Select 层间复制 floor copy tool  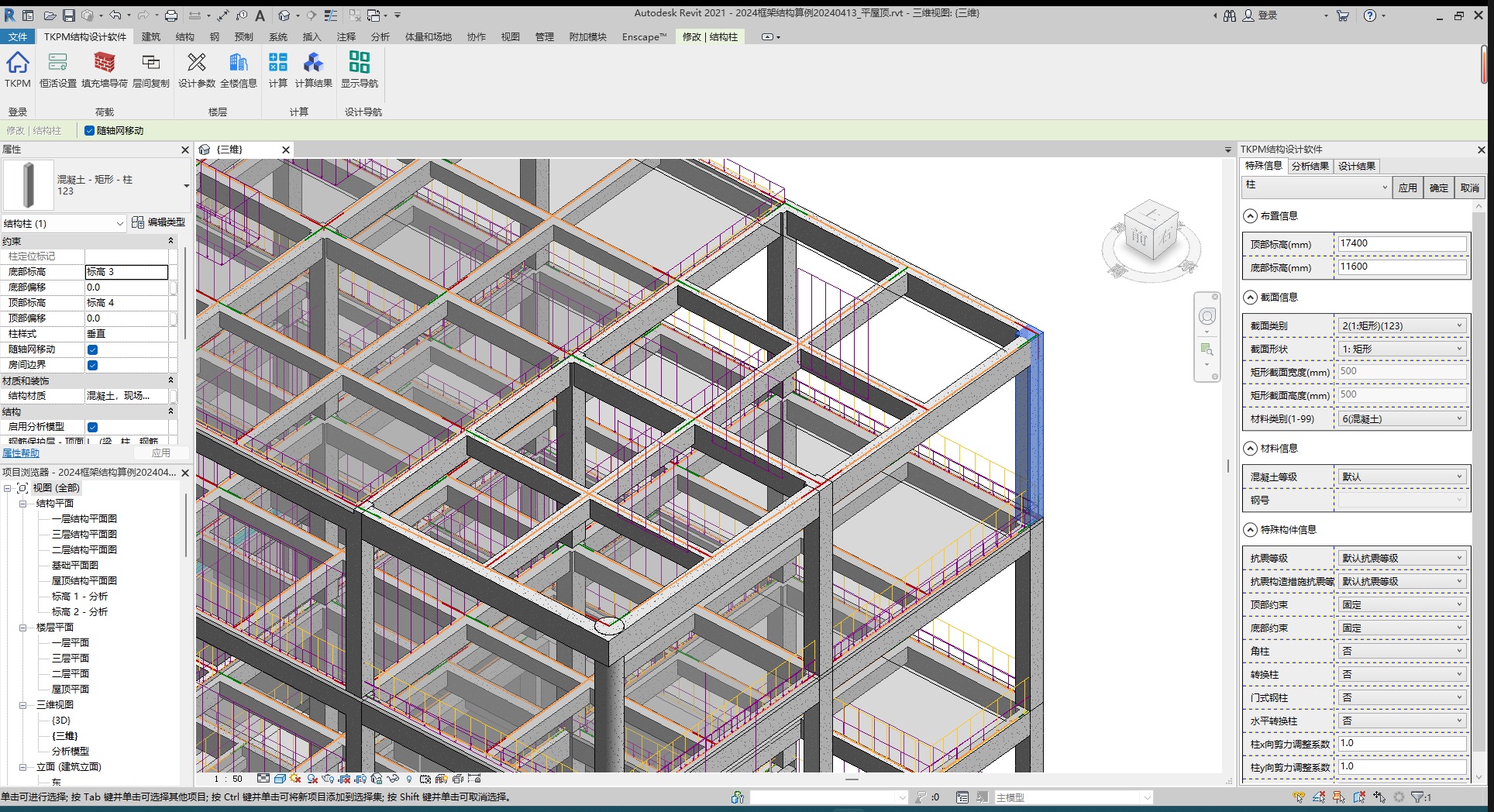(151, 69)
